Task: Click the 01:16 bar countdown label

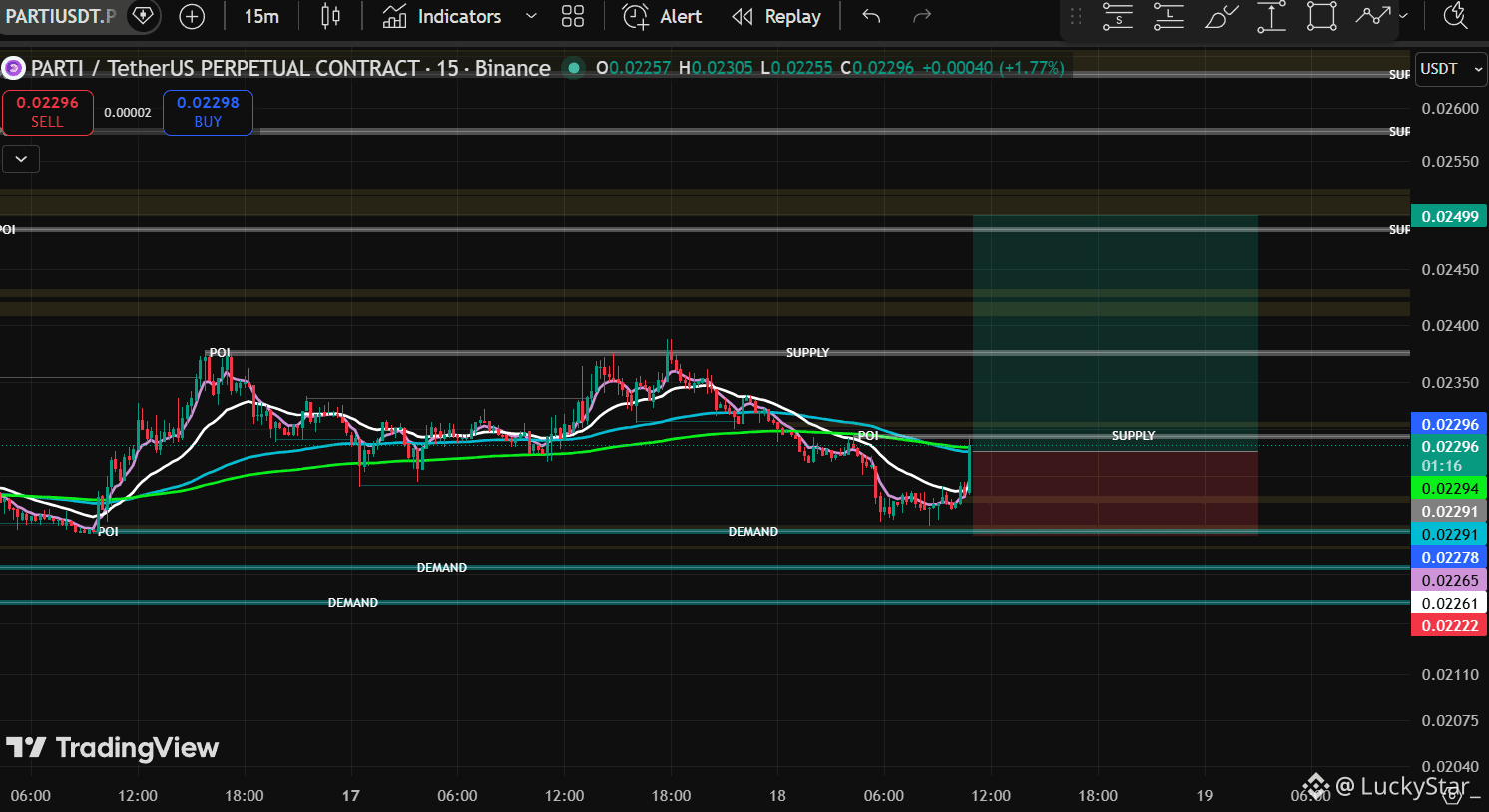Action: (x=1442, y=466)
